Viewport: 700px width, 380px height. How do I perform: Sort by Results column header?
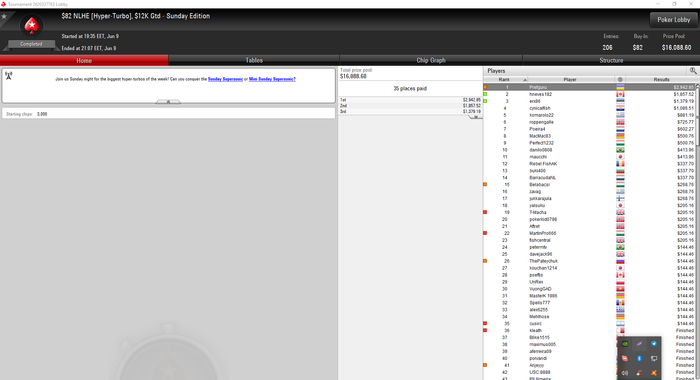tap(661, 79)
